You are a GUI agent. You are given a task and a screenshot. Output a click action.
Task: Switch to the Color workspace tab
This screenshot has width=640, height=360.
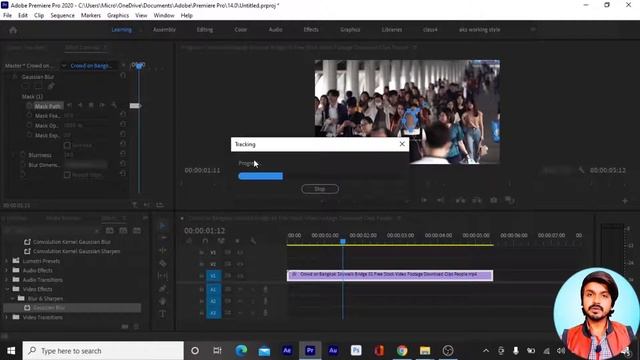point(240,30)
